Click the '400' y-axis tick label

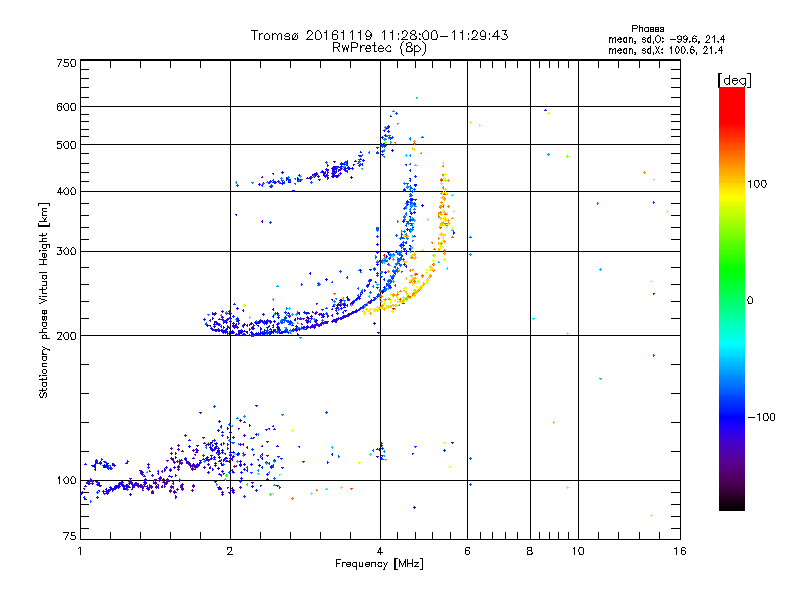(66, 192)
